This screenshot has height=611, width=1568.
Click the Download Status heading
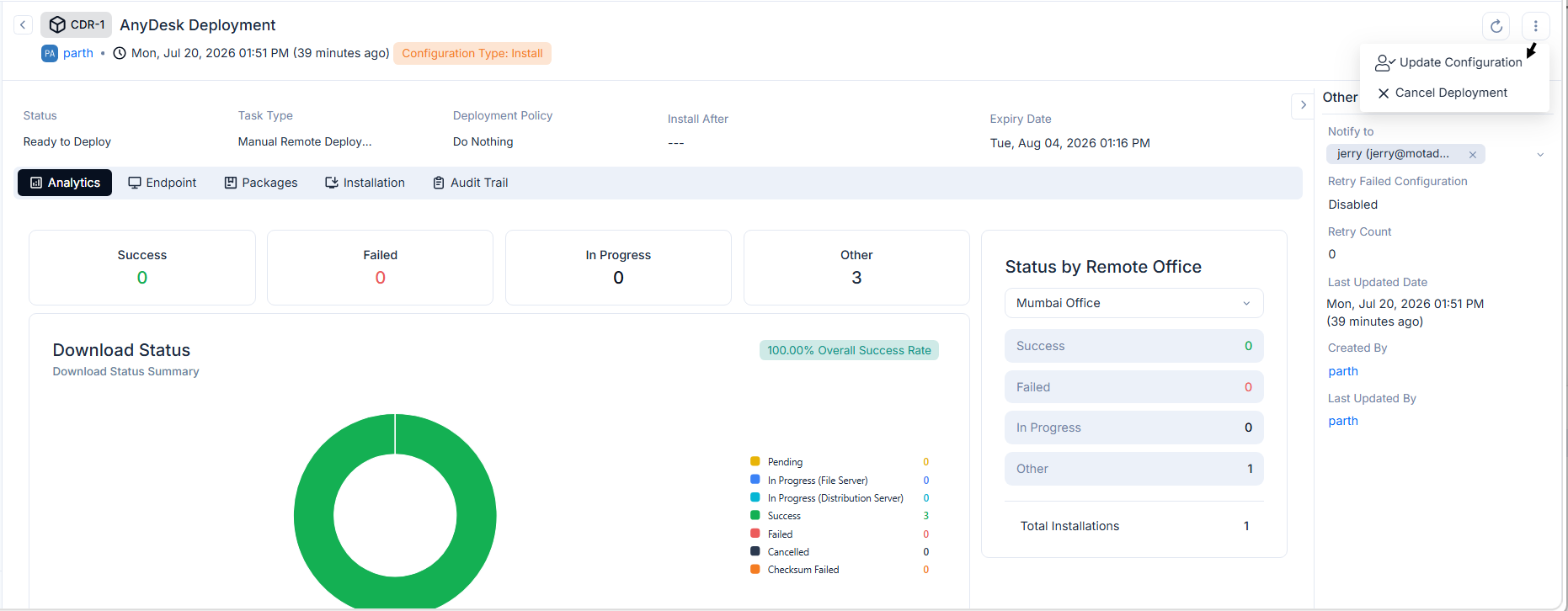pyautogui.click(x=121, y=350)
